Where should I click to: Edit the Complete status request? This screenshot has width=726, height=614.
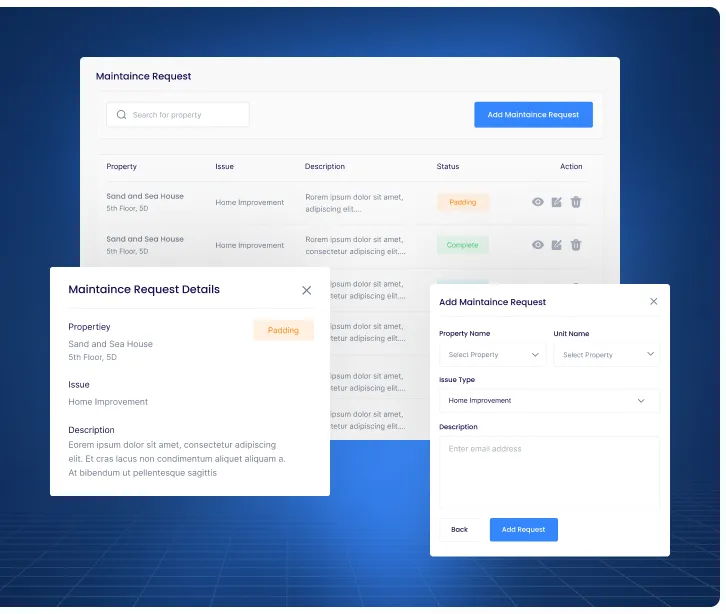(557, 245)
